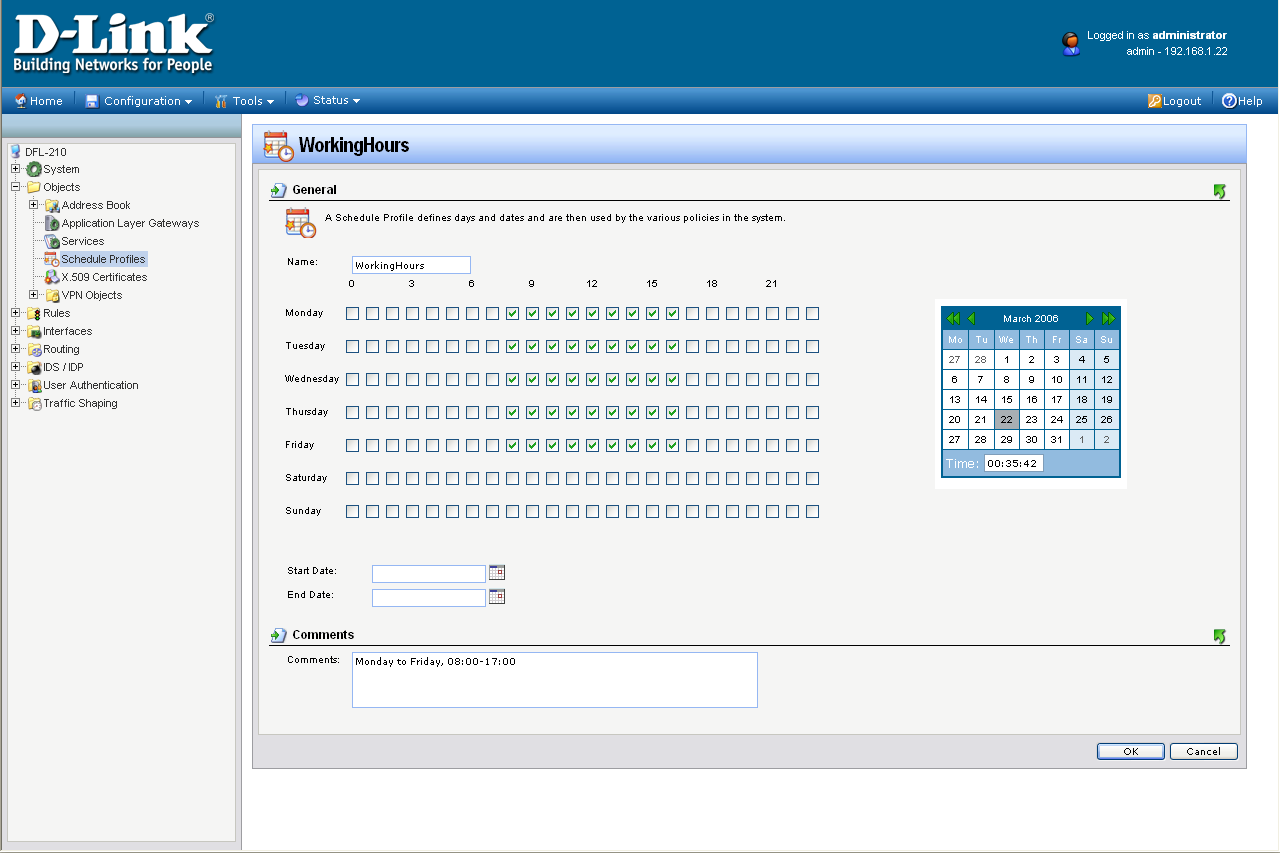Click the OK button
The image size is (1280, 853).
1131,752
